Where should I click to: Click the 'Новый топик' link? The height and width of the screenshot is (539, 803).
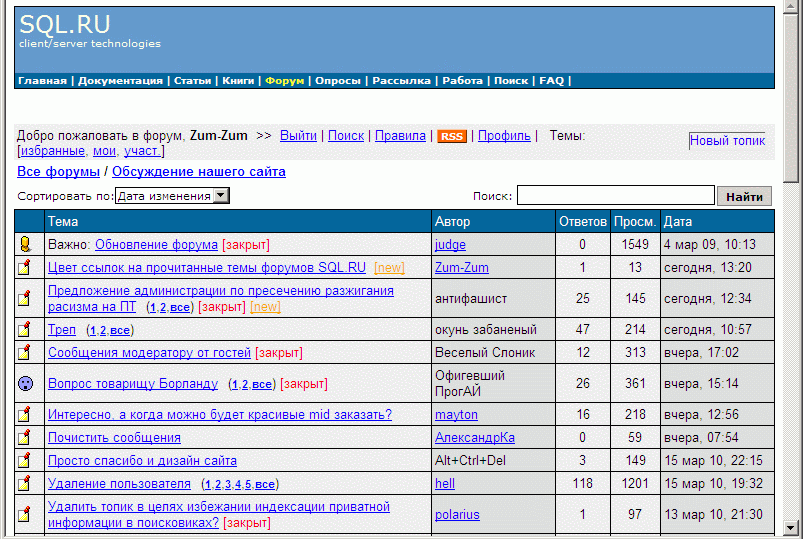[x=727, y=141]
